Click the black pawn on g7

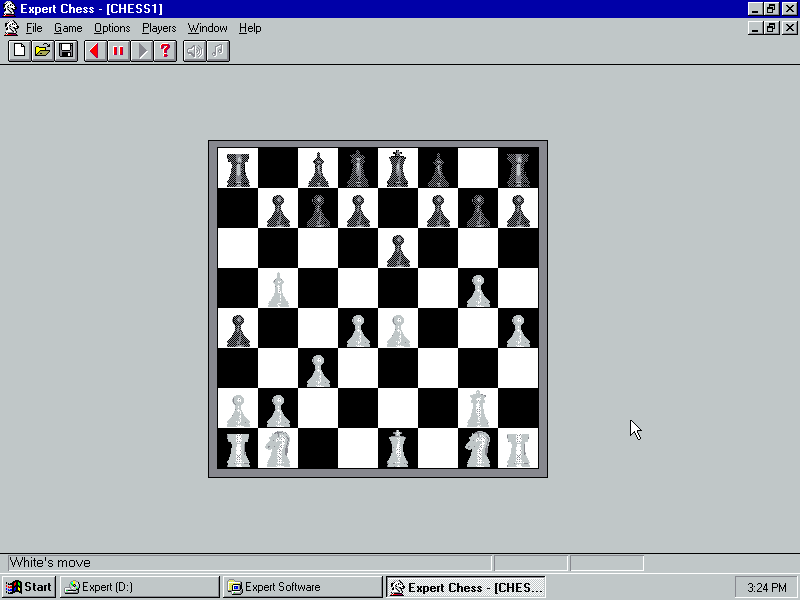[x=478, y=211]
